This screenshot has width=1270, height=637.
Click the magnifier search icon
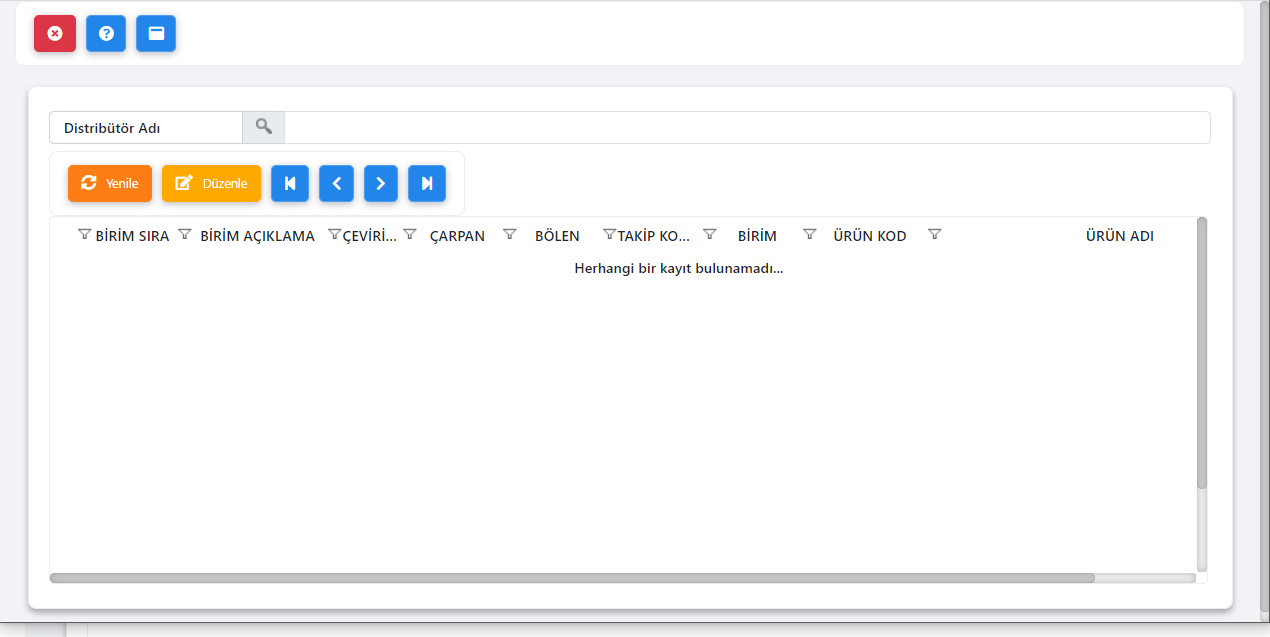(x=264, y=127)
